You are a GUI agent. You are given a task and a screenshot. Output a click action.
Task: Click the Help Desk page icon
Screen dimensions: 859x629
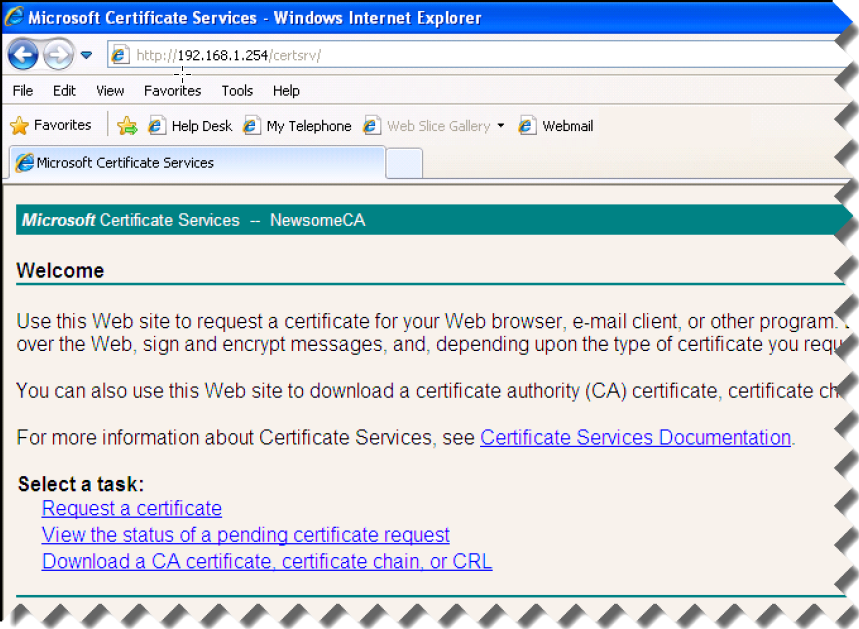pyautogui.click(x=157, y=125)
